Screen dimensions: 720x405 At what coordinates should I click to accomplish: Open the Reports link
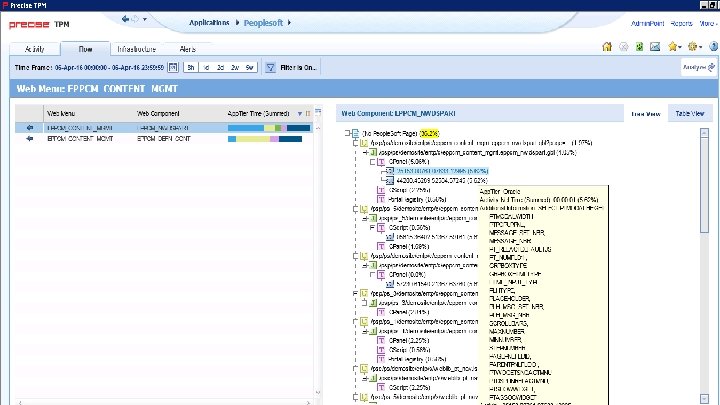pos(681,23)
